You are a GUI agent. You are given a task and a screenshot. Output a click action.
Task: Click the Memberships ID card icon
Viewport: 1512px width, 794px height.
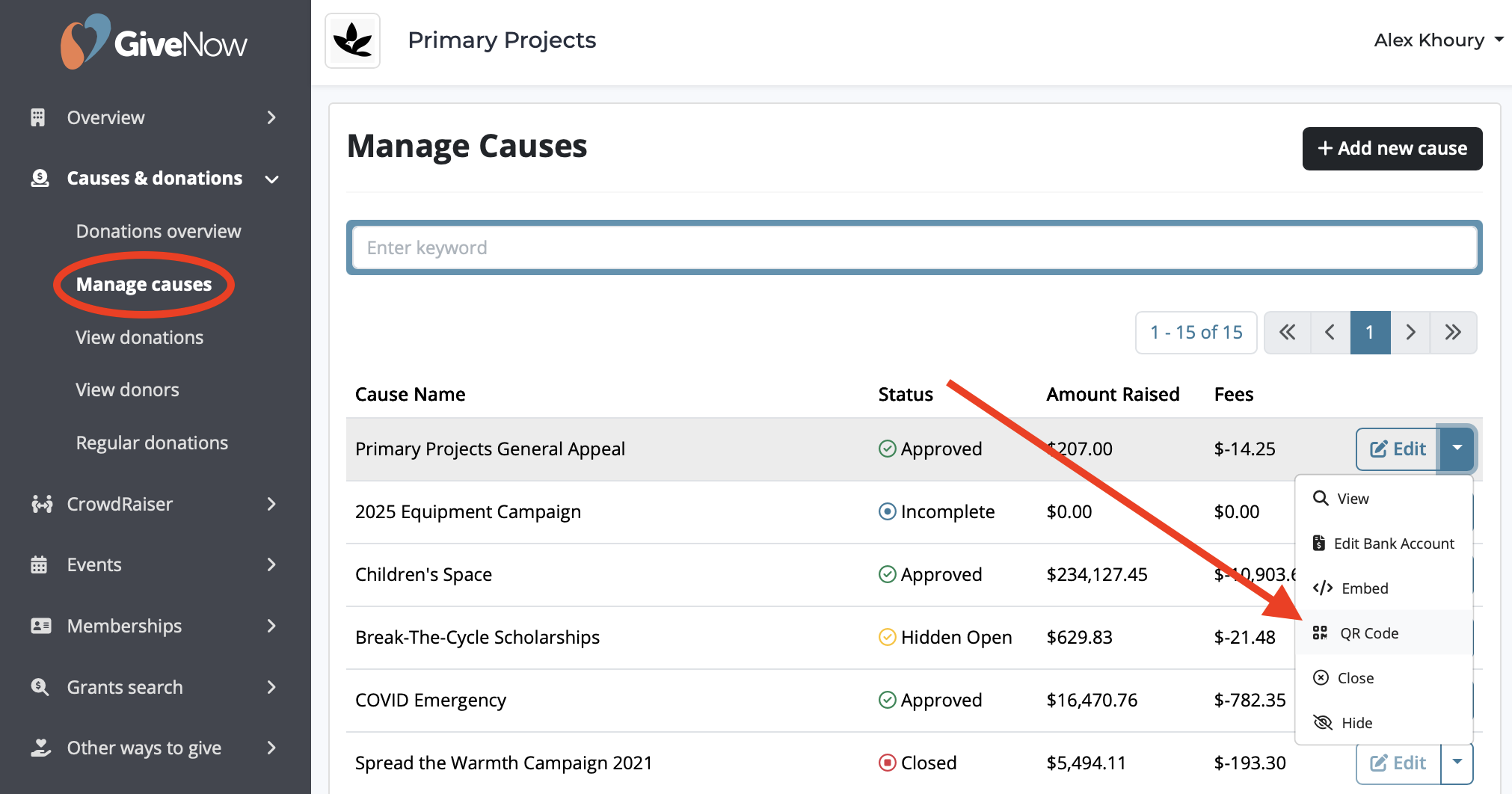41,626
